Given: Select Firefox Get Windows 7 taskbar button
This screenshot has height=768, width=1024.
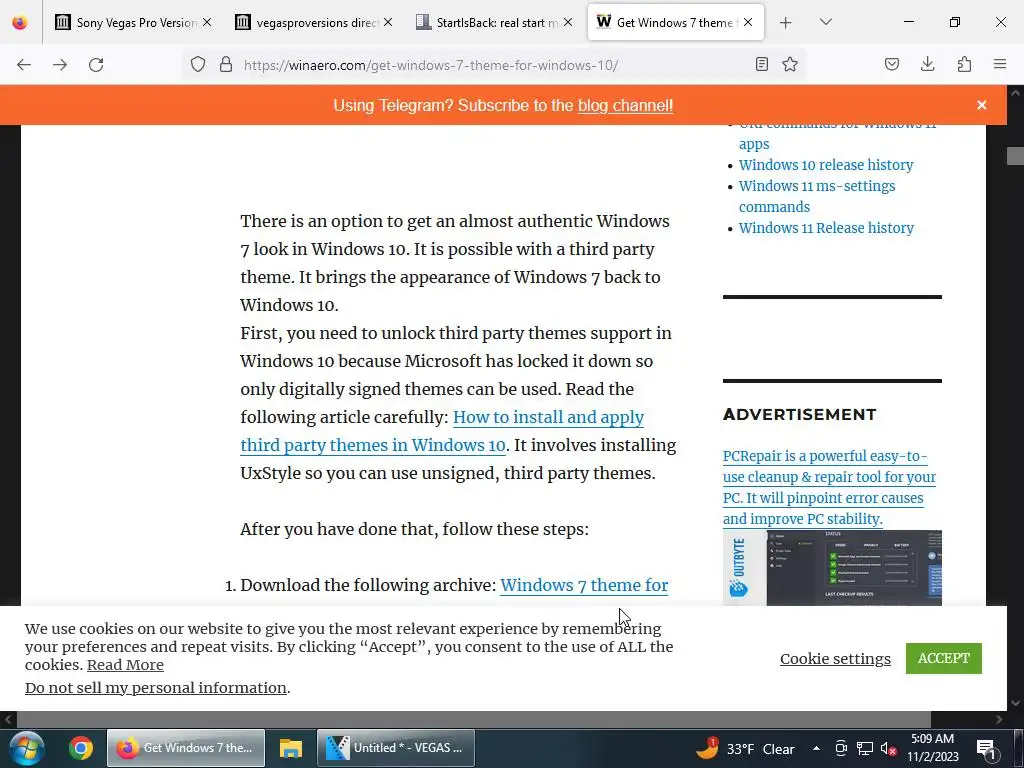Looking at the screenshot, I should [185, 748].
